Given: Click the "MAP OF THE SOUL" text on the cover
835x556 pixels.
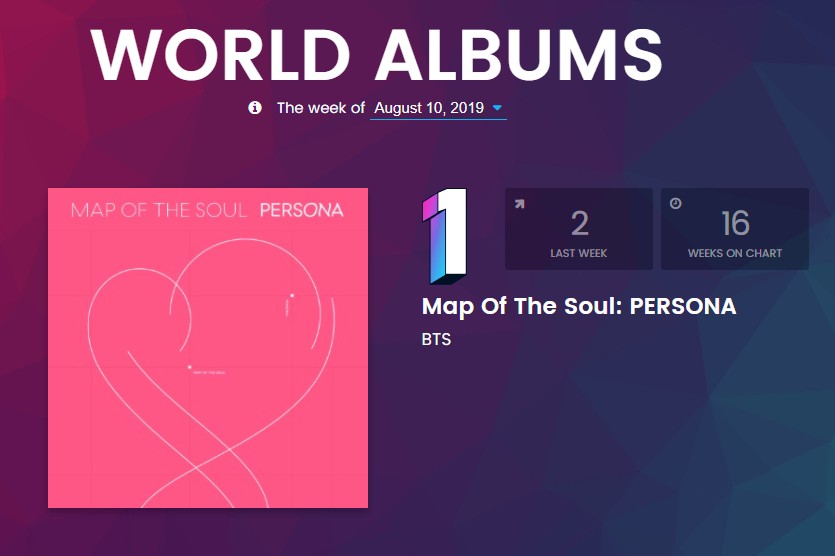Looking at the screenshot, I should click(159, 210).
